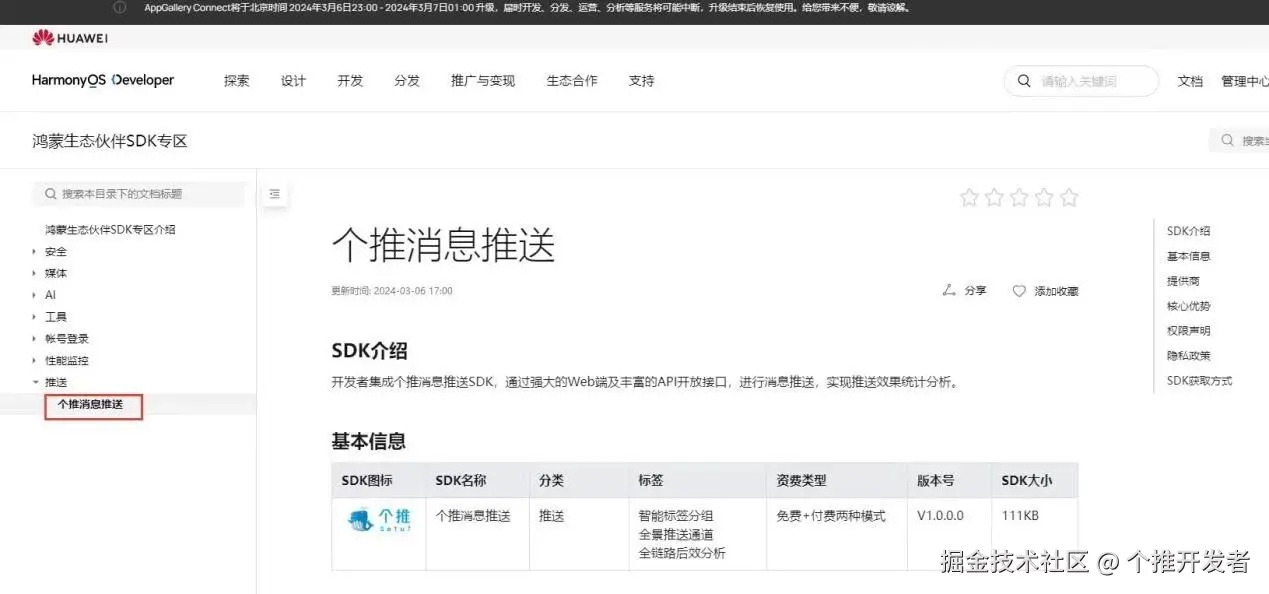The image size is (1269, 594).
Task: Open the 生态合作 menu
Action: [572, 81]
